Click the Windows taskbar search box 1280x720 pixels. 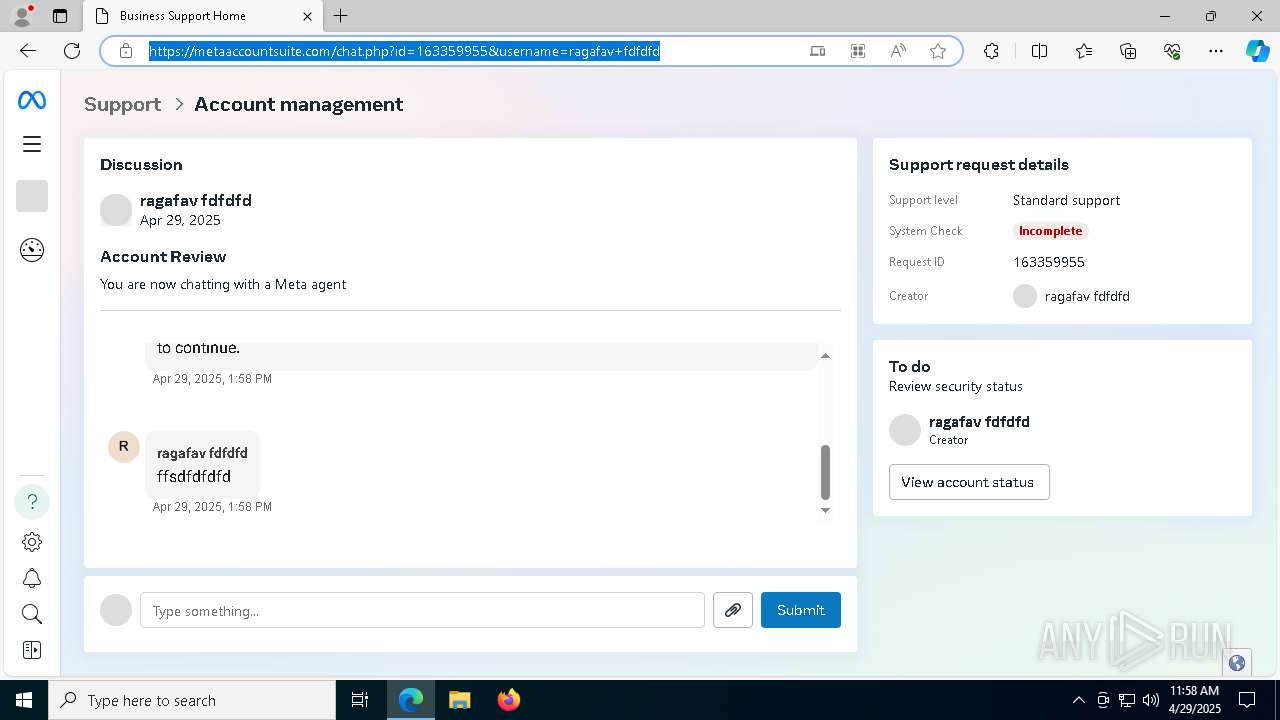click(192, 700)
